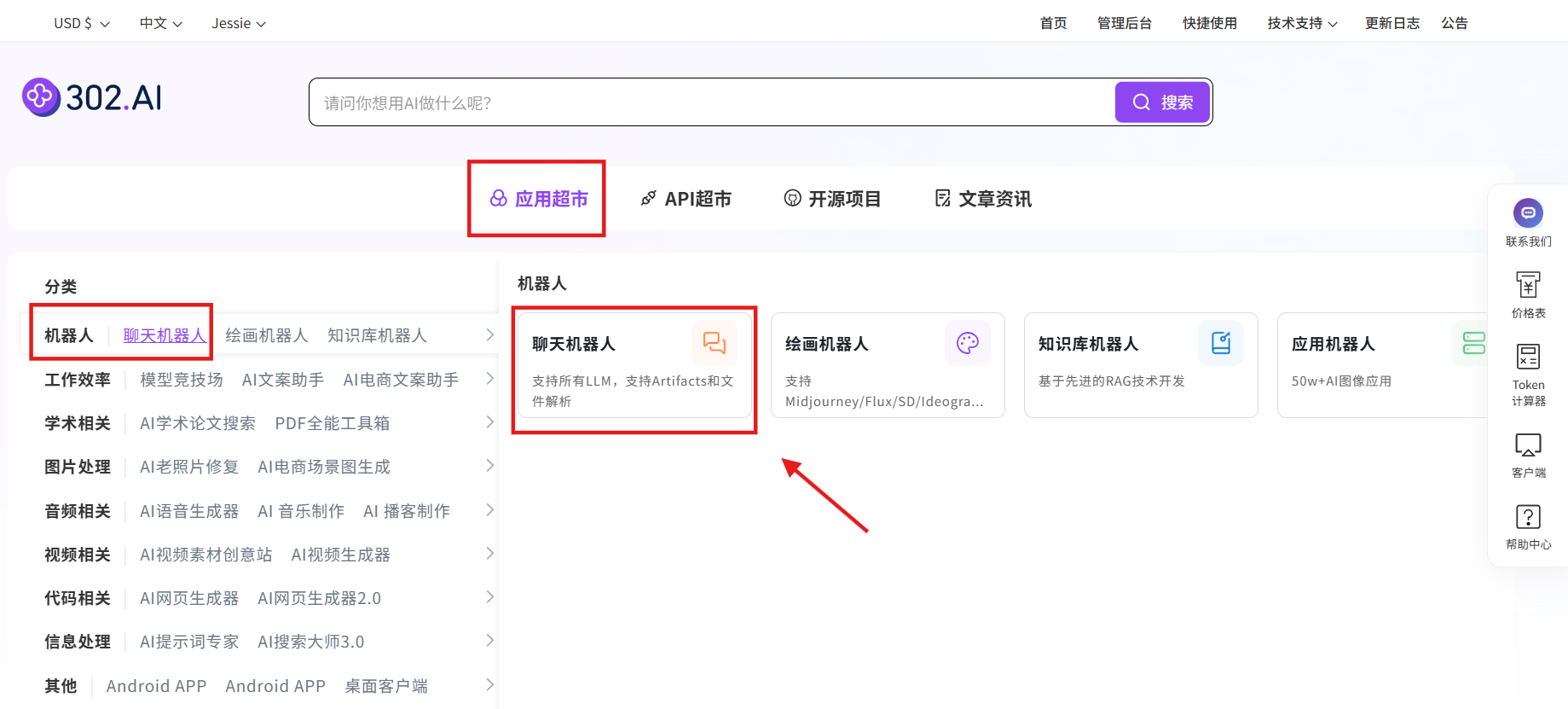Click the chat bubbles icon on 聊天机器人 card
The height and width of the screenshot is (709, 1568).
click(x=714, y=343)
